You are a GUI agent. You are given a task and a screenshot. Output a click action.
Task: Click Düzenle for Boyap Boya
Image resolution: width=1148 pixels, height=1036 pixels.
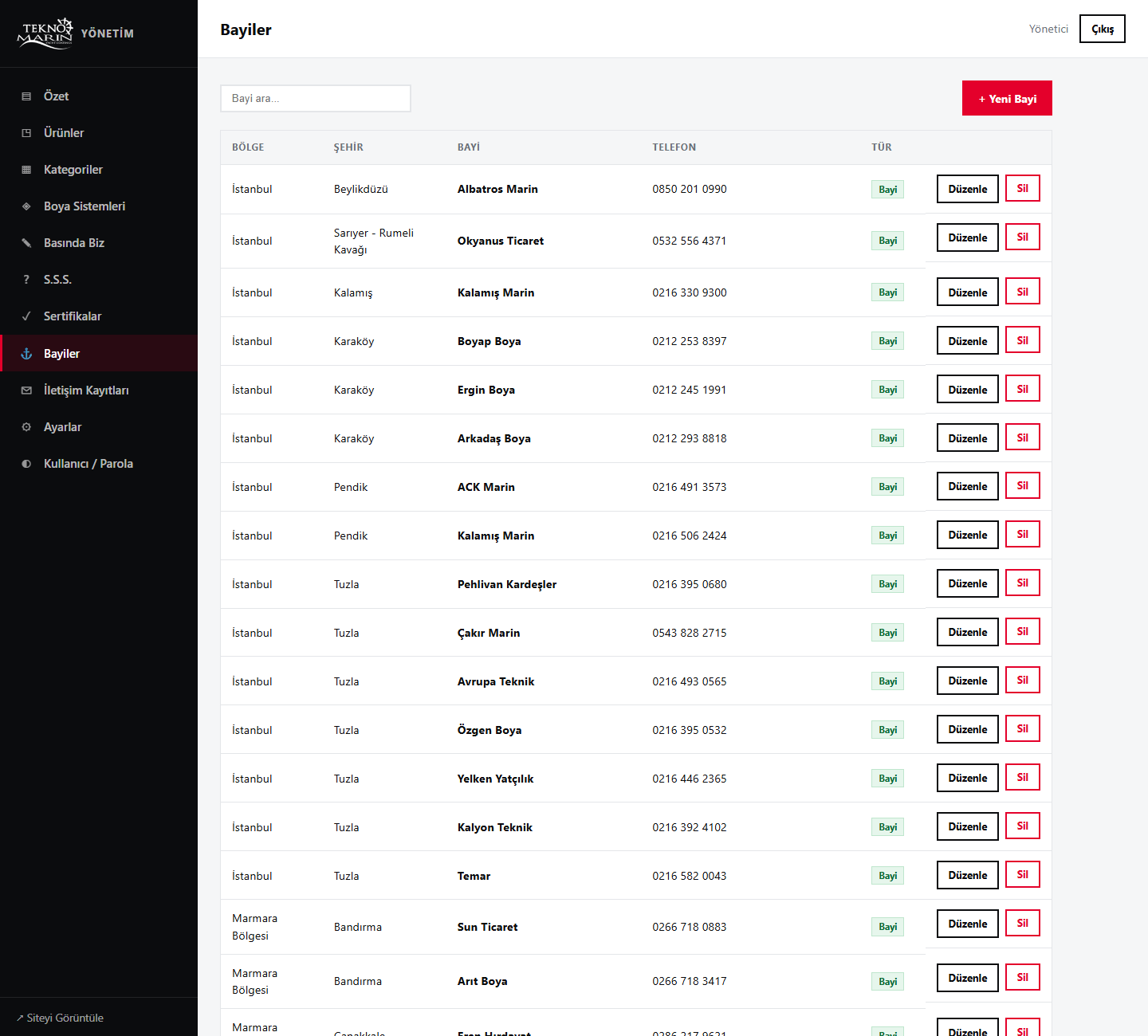[968, 341]
